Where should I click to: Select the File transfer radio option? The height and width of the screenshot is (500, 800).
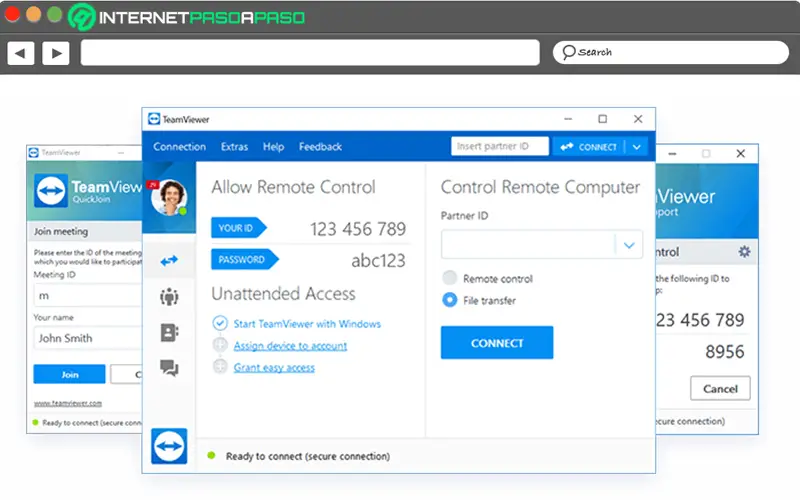pyautogui.click(x=449, y=300)
